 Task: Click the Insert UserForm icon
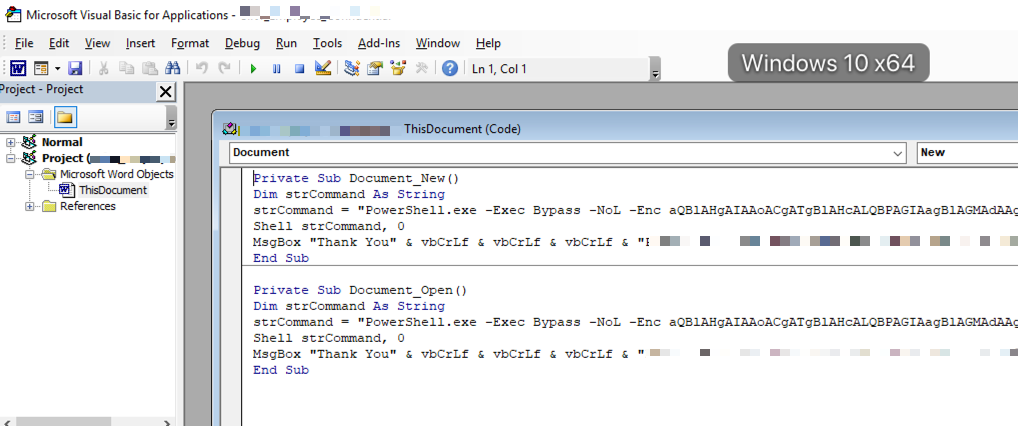point(41,68)
